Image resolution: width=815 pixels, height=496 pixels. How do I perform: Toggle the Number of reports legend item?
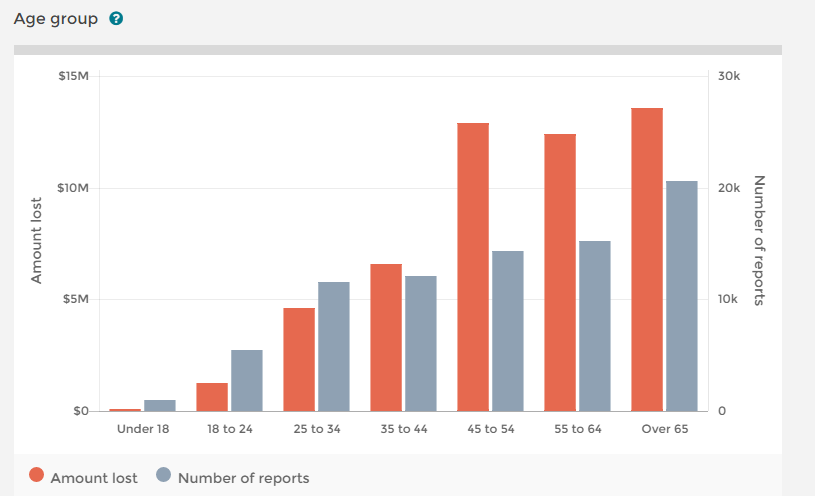[x=243, y=478]
